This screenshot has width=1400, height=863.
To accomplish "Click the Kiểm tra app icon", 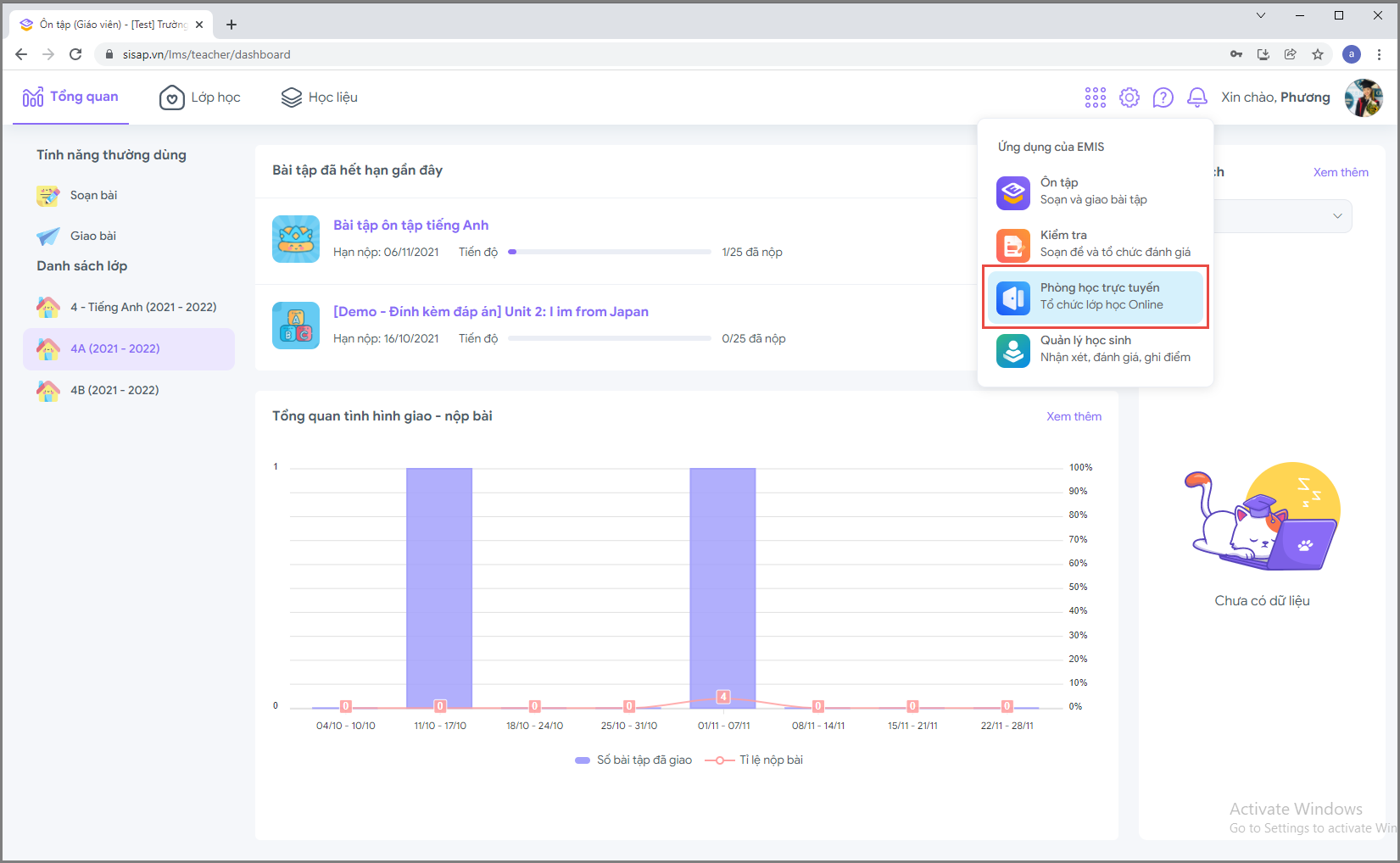I will [1013, 245].
